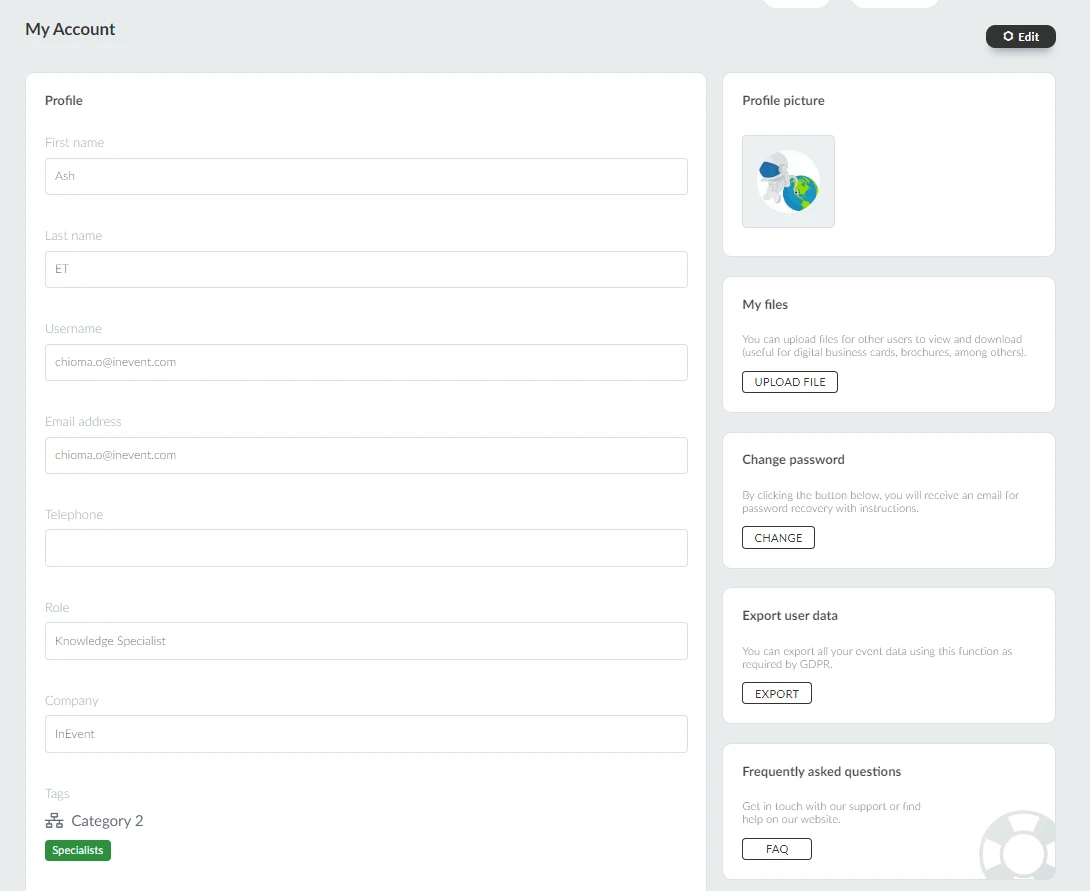
Task: Click the Category 2 label text
Action: pyautogui.click(x=107, y=821)
